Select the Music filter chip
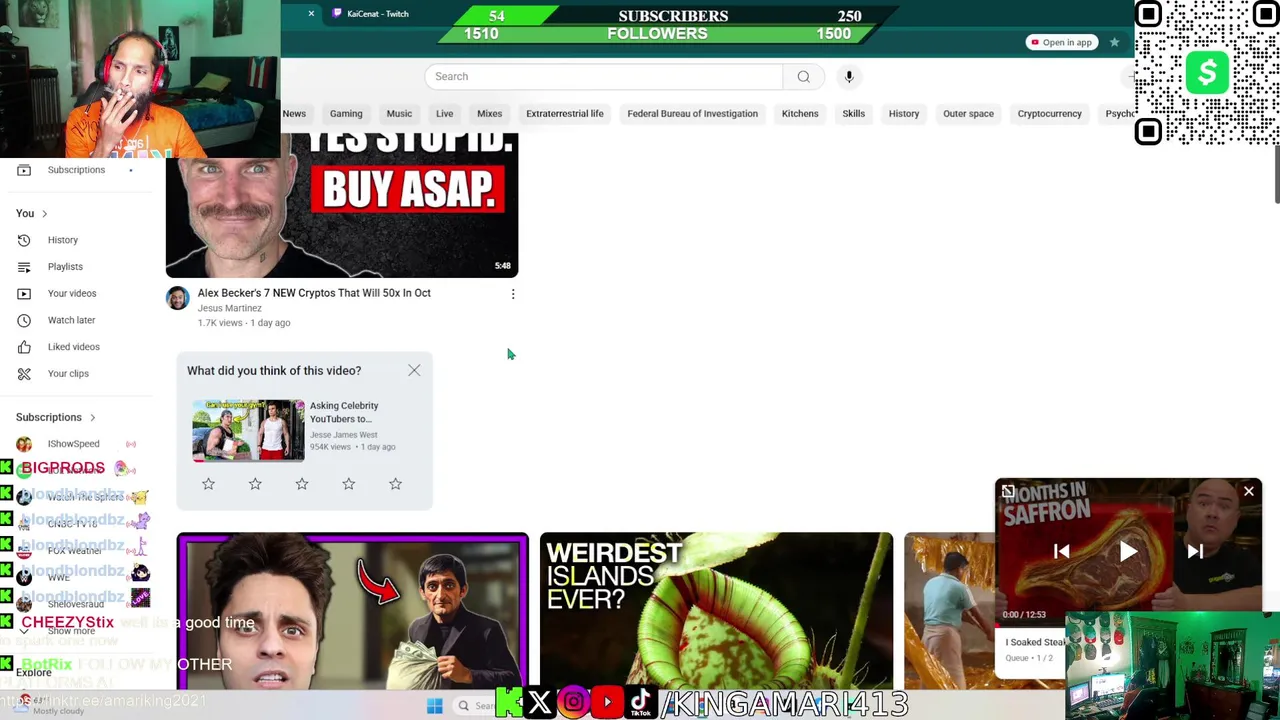The image size is (1280, 720). (399, 114)
